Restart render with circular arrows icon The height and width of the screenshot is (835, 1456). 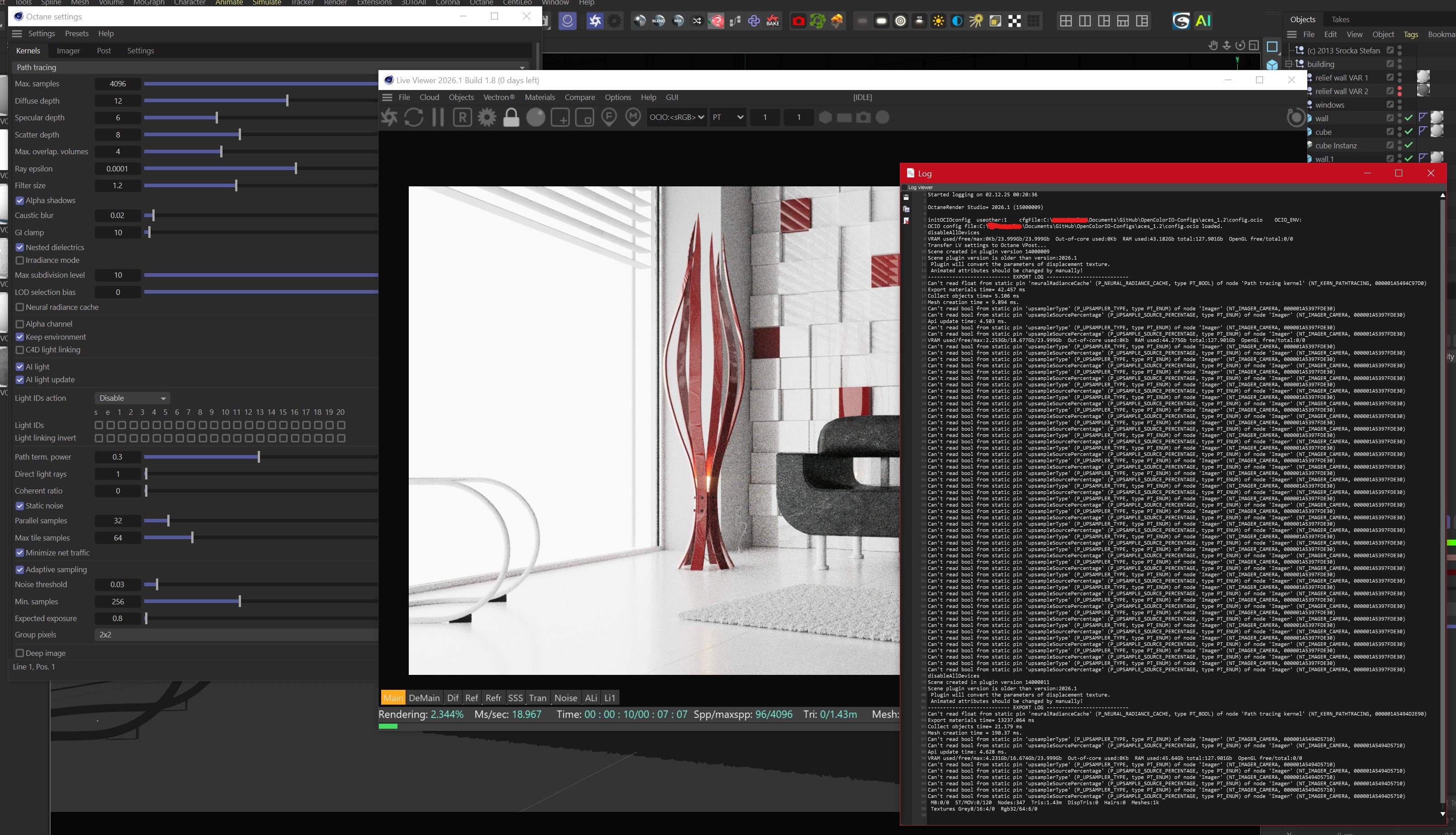pyautogui.click(x=413, y=118)
